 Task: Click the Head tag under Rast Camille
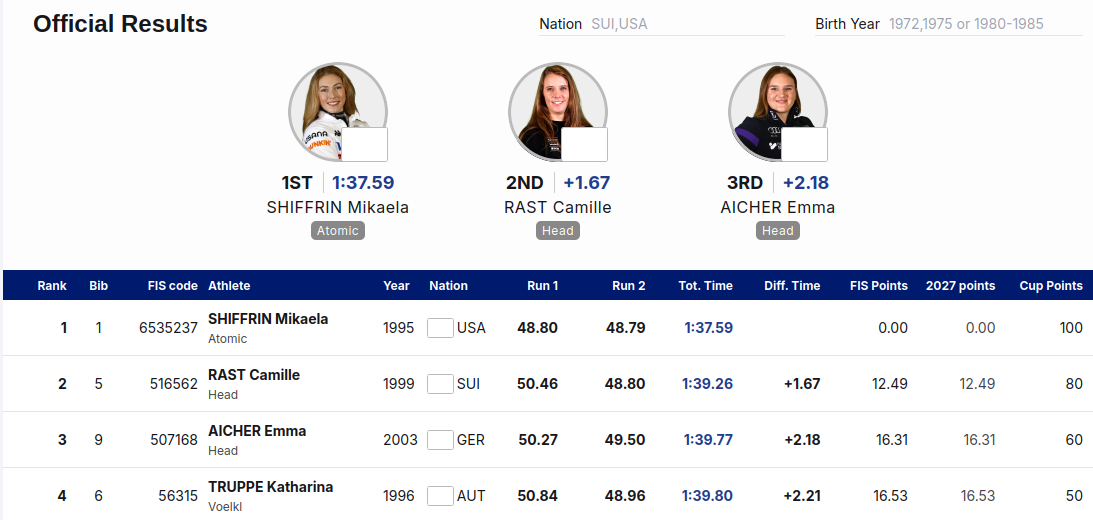coord(558,231)
